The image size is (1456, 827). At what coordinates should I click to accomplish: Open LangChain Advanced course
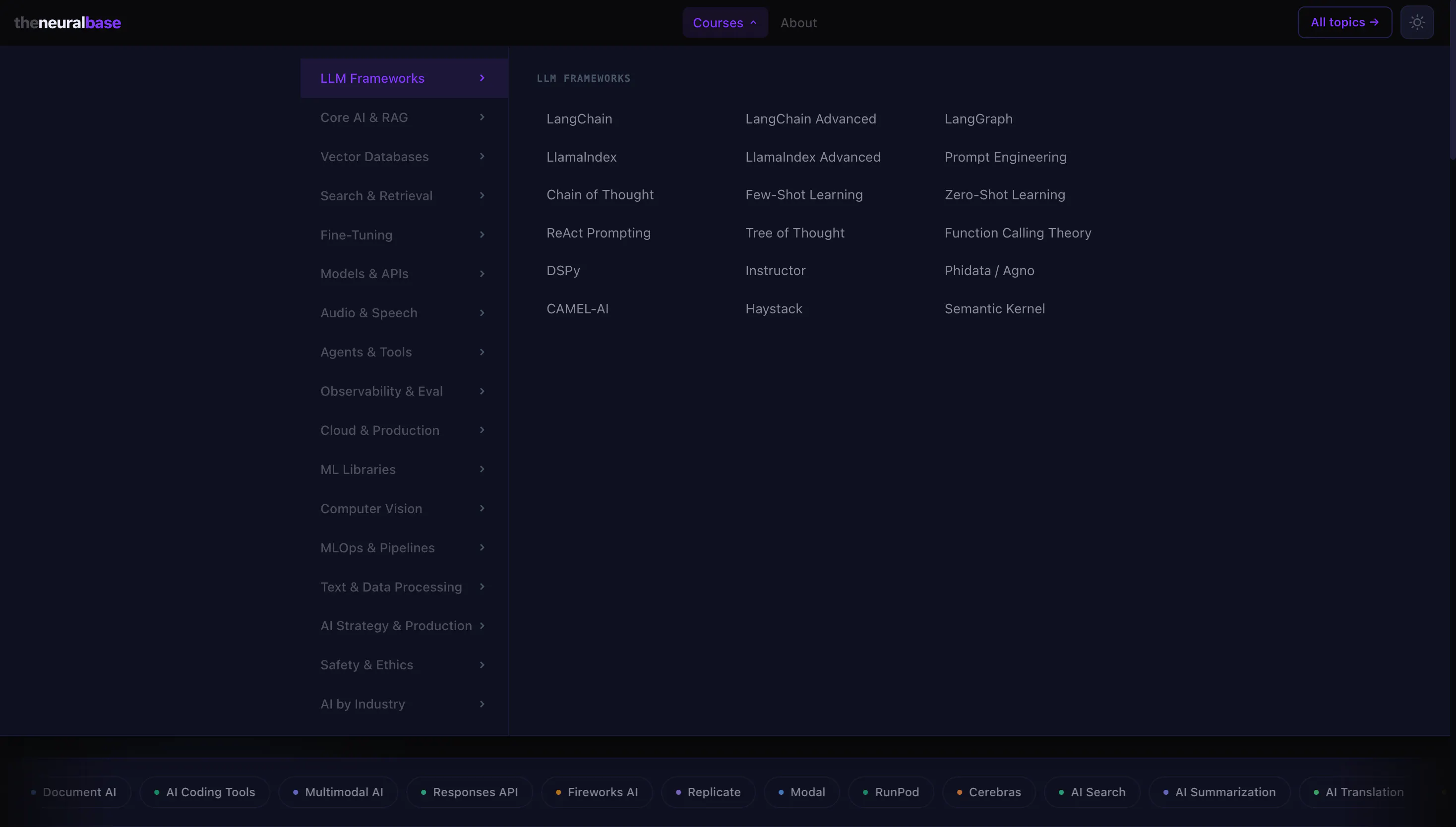coord(811,119)
